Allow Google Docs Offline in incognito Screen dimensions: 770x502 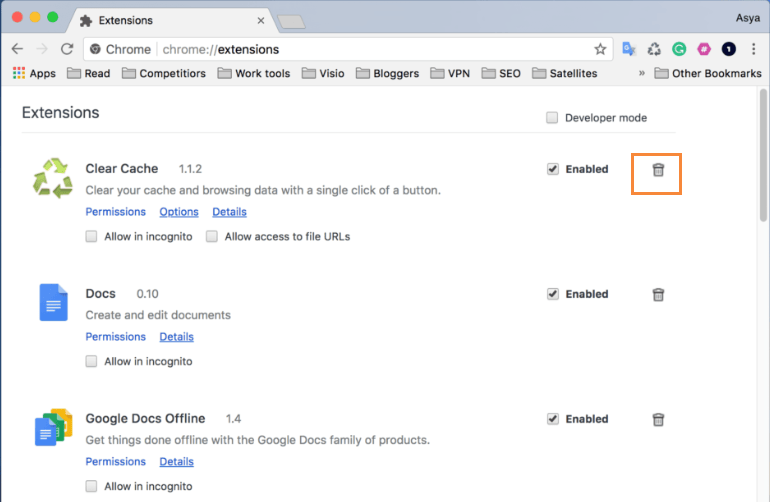(x=91, y=486)
